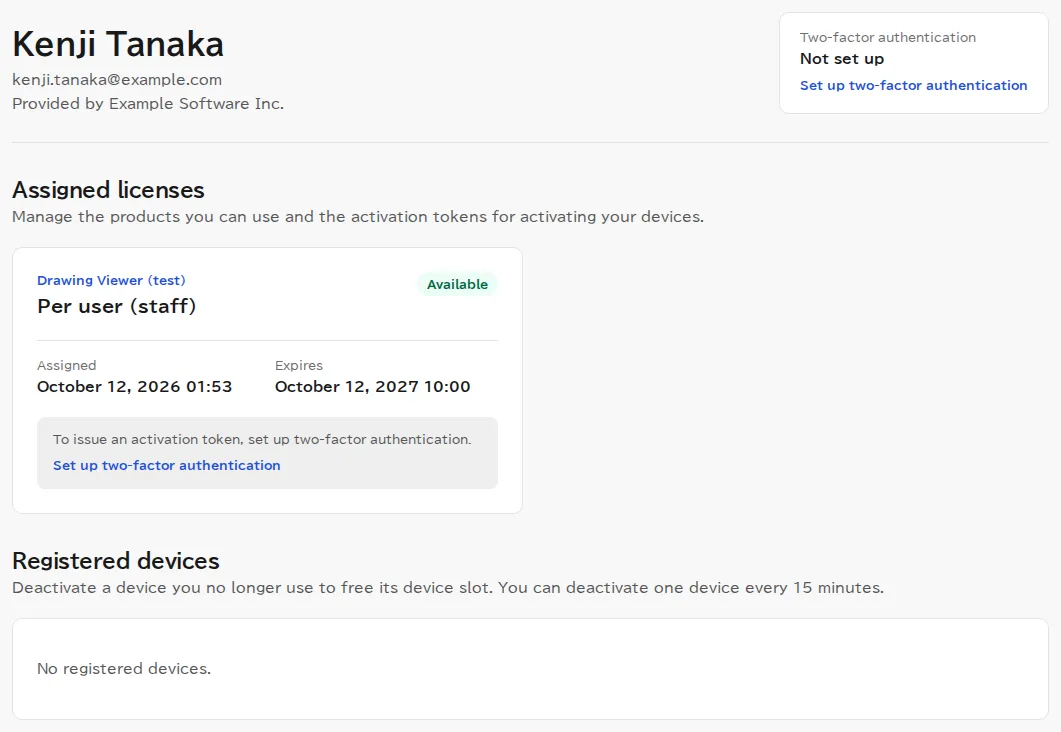Screen dimensions: 1061x732
Task: Open the Drawing Viewer (test) product link
Action: (111, 280)
